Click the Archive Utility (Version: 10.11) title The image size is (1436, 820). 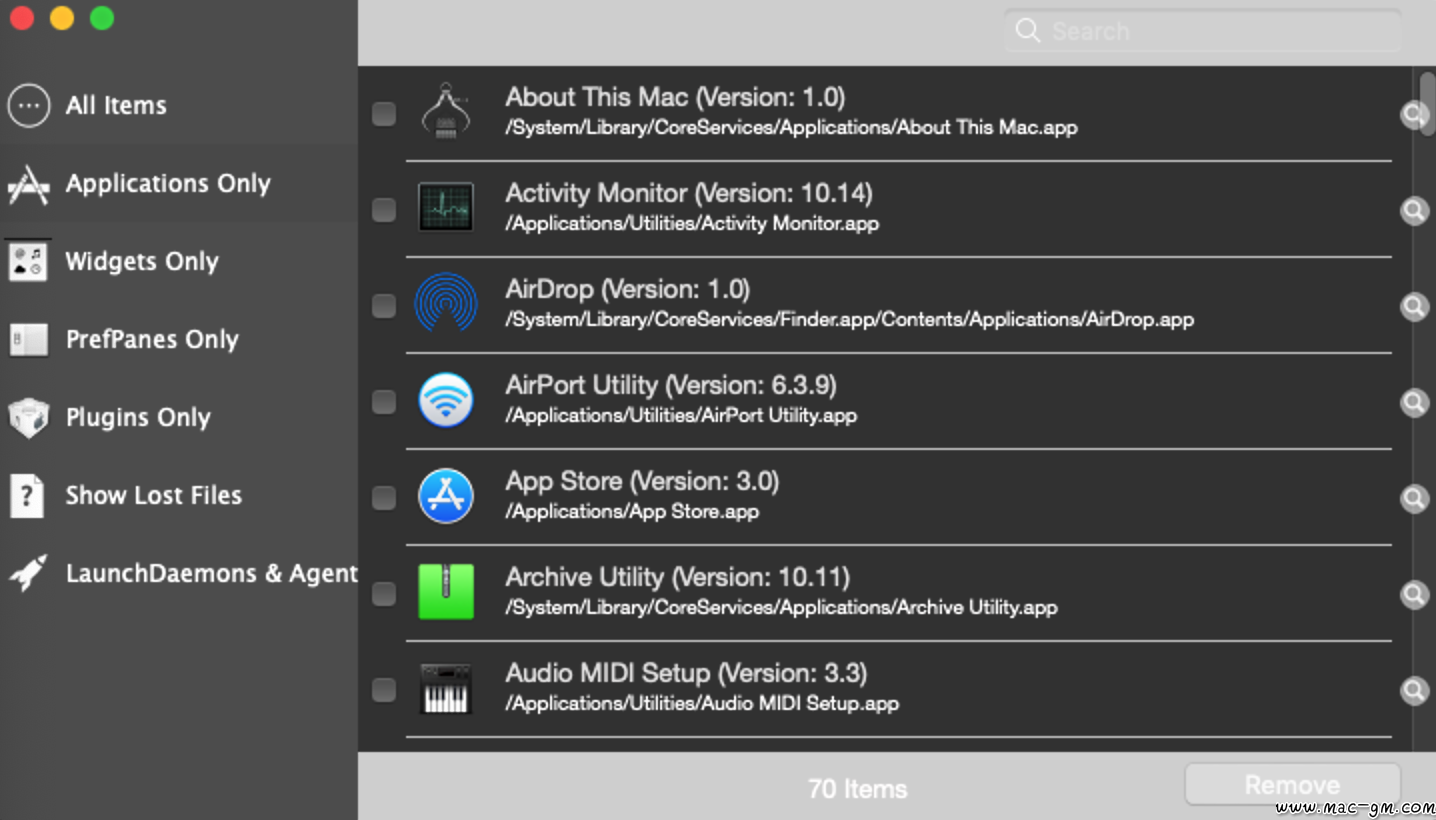[x=677, y=577]
